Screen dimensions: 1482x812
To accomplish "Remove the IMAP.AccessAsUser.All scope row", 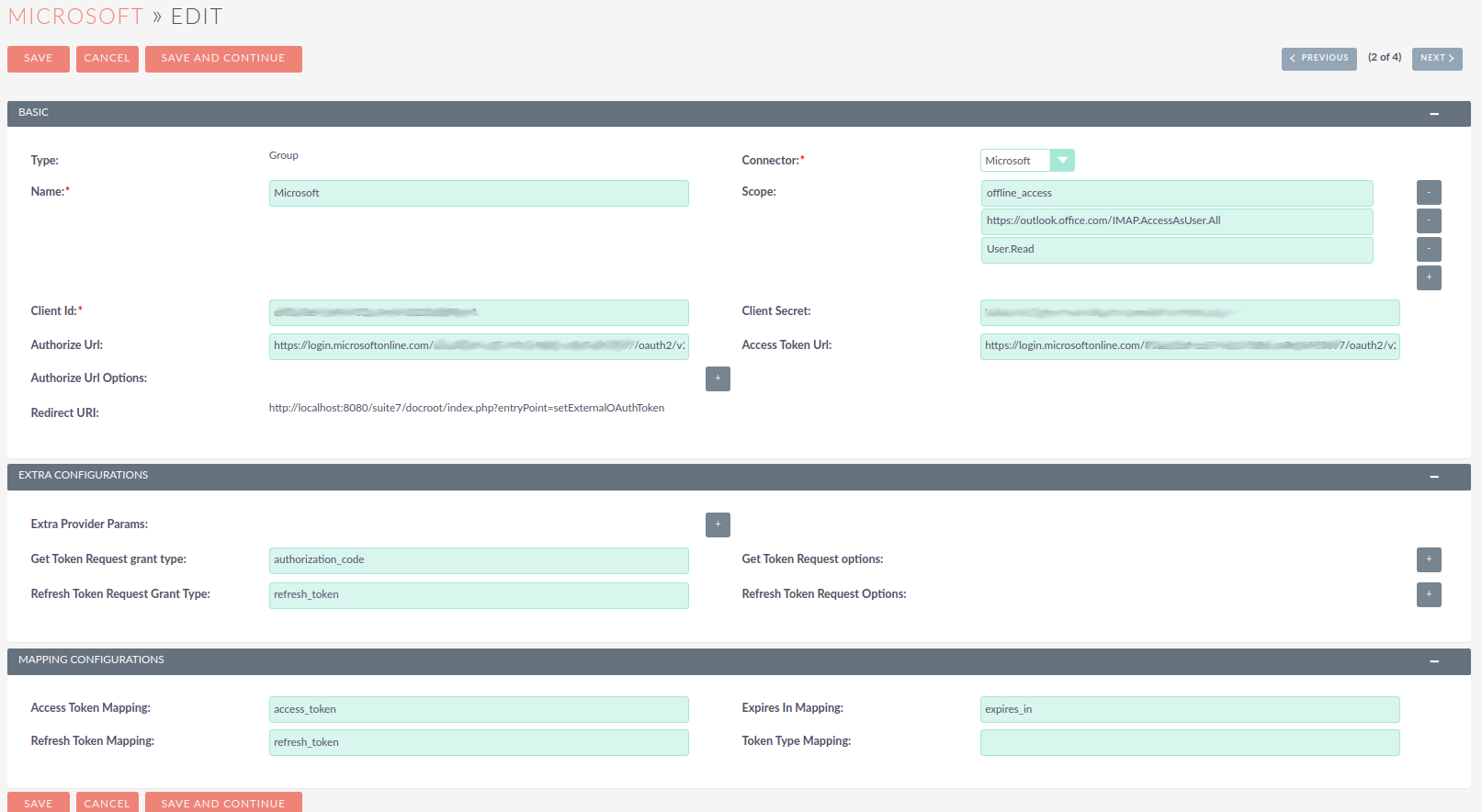I will (x=1429, y=220).
